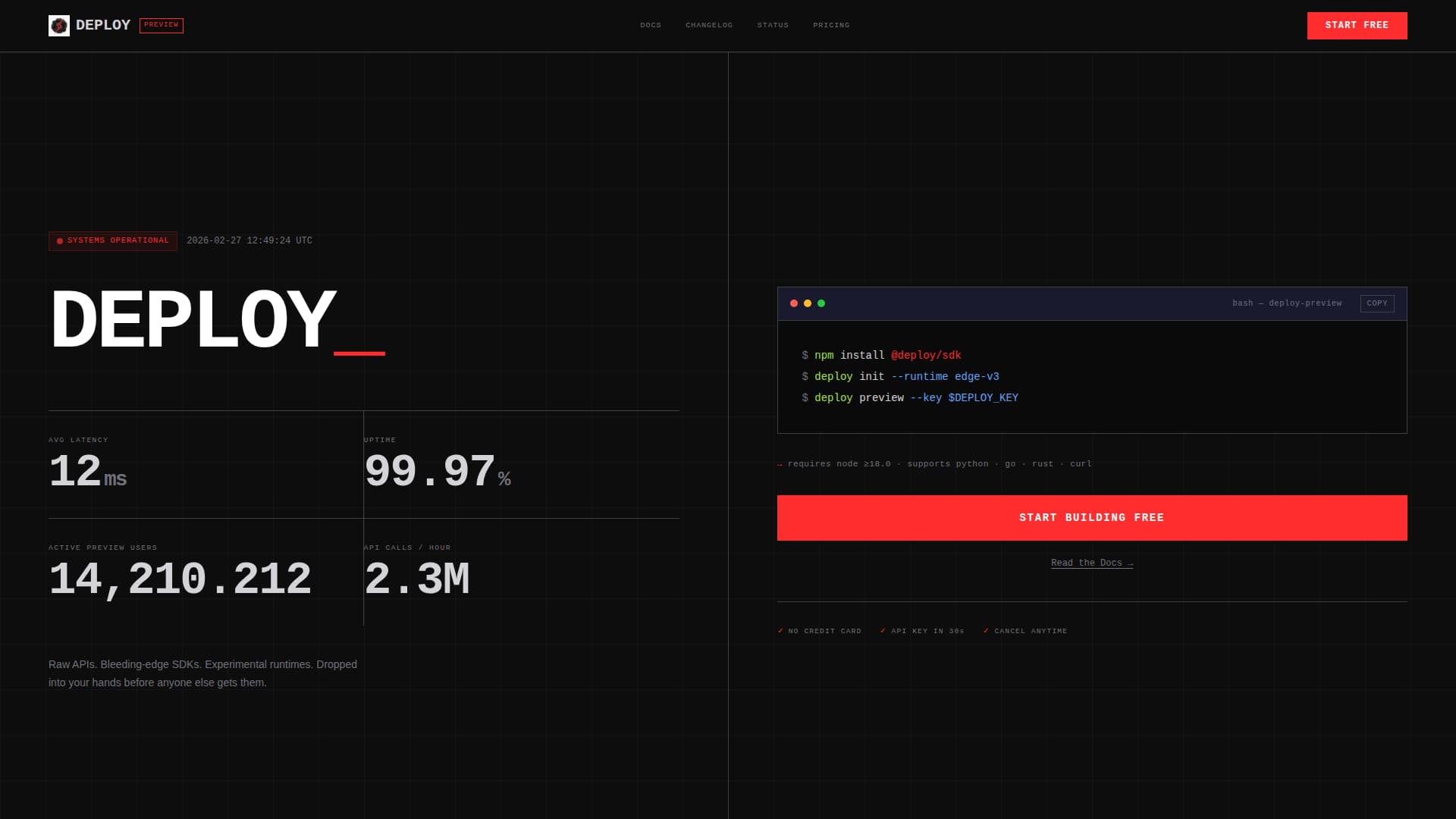The image size is (1456, 819).
Task: Open the DOCS nav item
Action: click(651, 25)
